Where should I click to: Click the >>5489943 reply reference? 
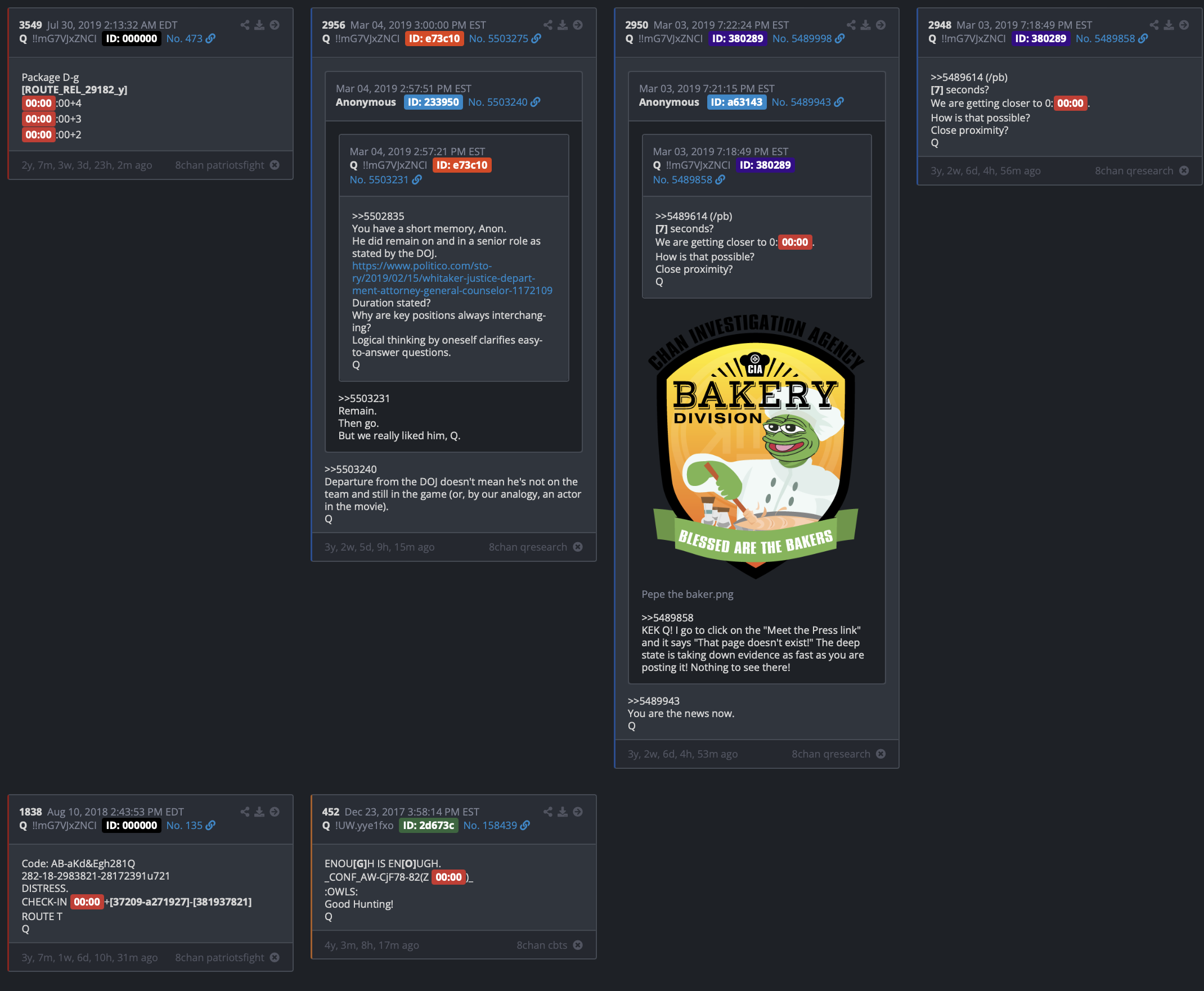tap(654, 701)
